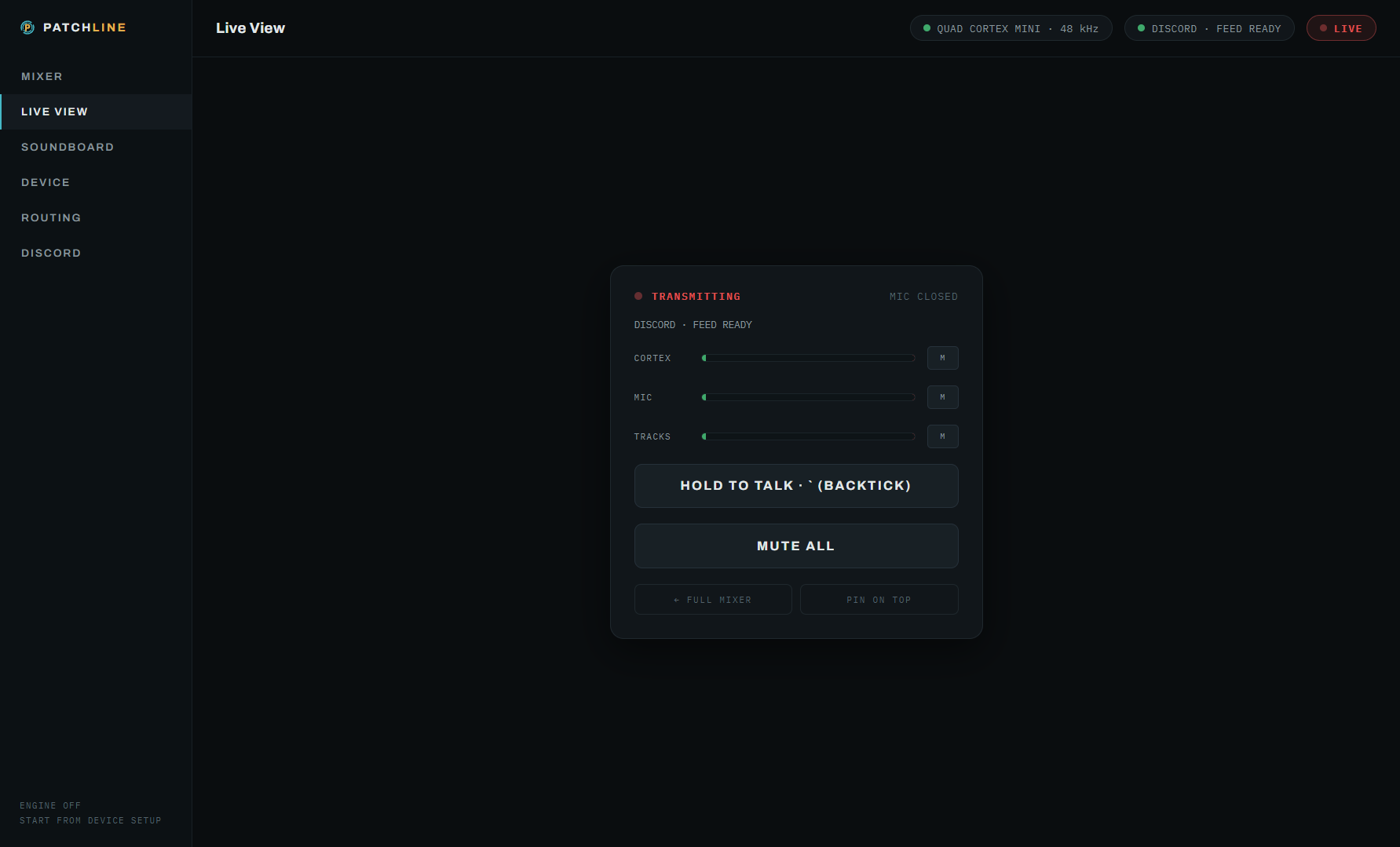
Task: Click the Cortex channel label
Action: [x=652, y=358]
